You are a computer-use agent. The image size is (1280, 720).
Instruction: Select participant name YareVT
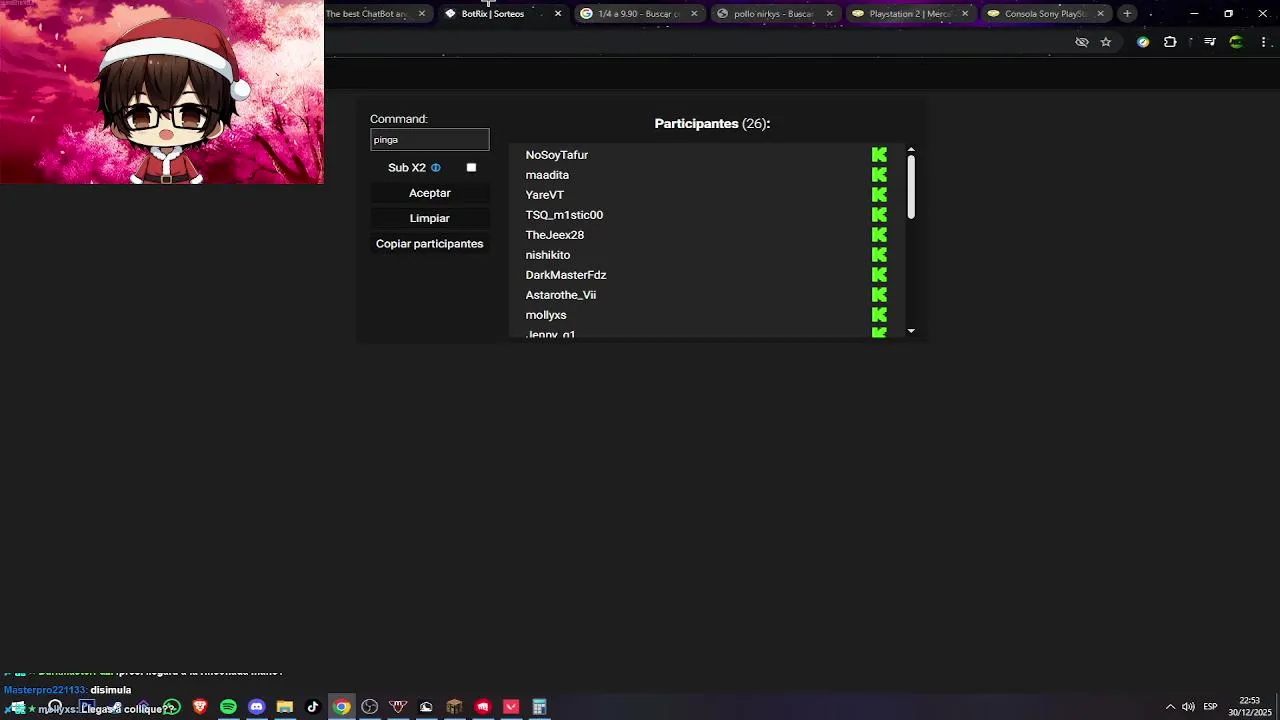click(545, 195)
